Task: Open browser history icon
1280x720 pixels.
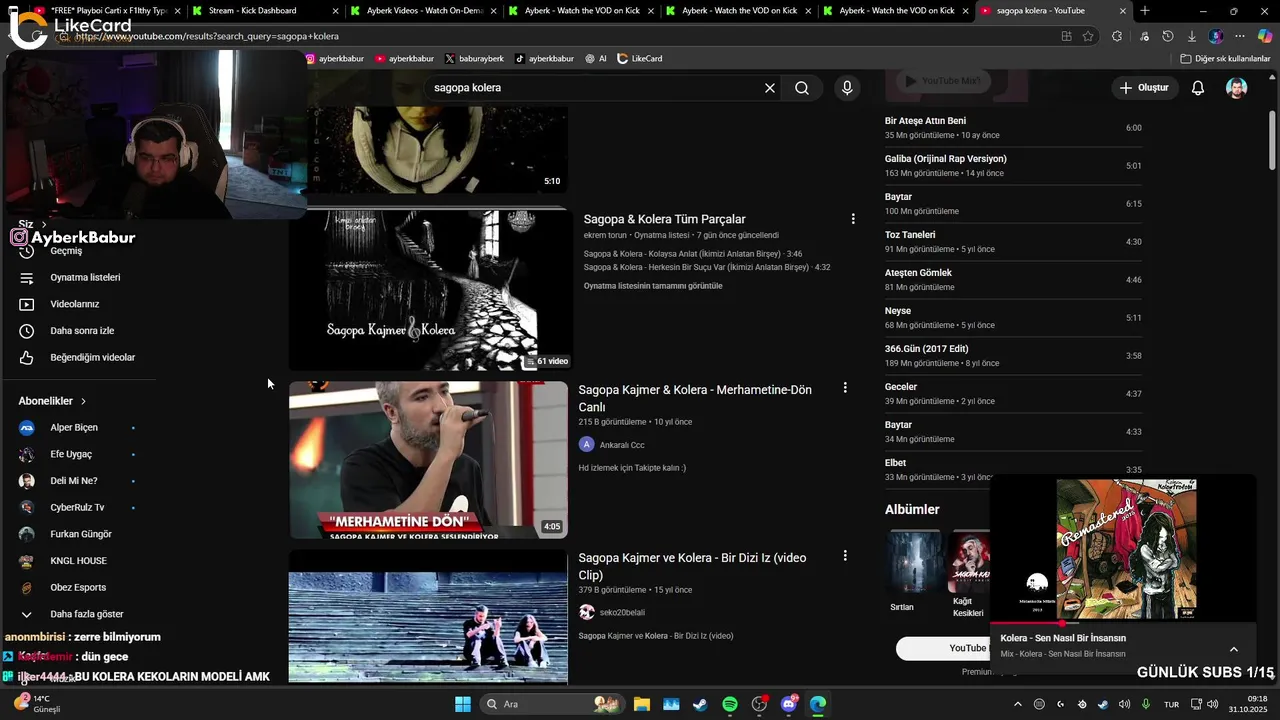Action: (x=1168, y=36)
